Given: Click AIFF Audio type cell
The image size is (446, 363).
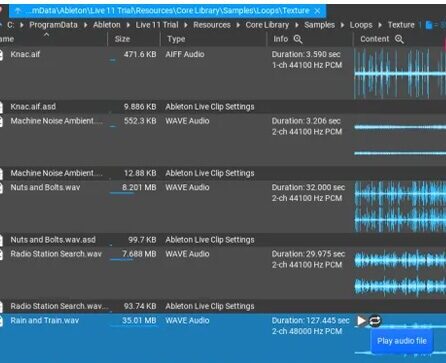Looking at the screenshot, I should (185, 54).
